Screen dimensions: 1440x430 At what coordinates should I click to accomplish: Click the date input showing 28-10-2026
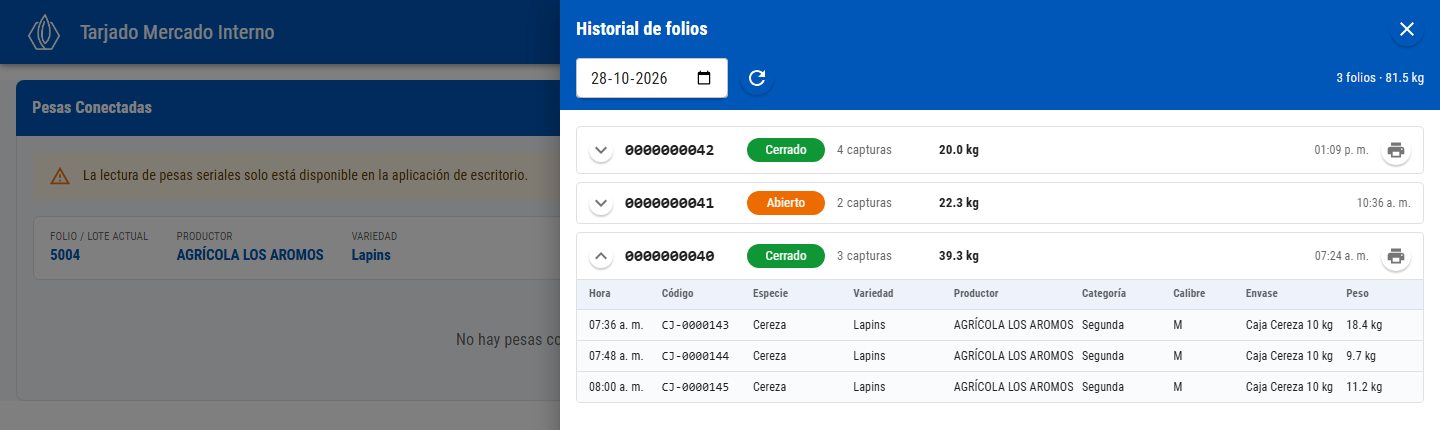coord(652,78)
